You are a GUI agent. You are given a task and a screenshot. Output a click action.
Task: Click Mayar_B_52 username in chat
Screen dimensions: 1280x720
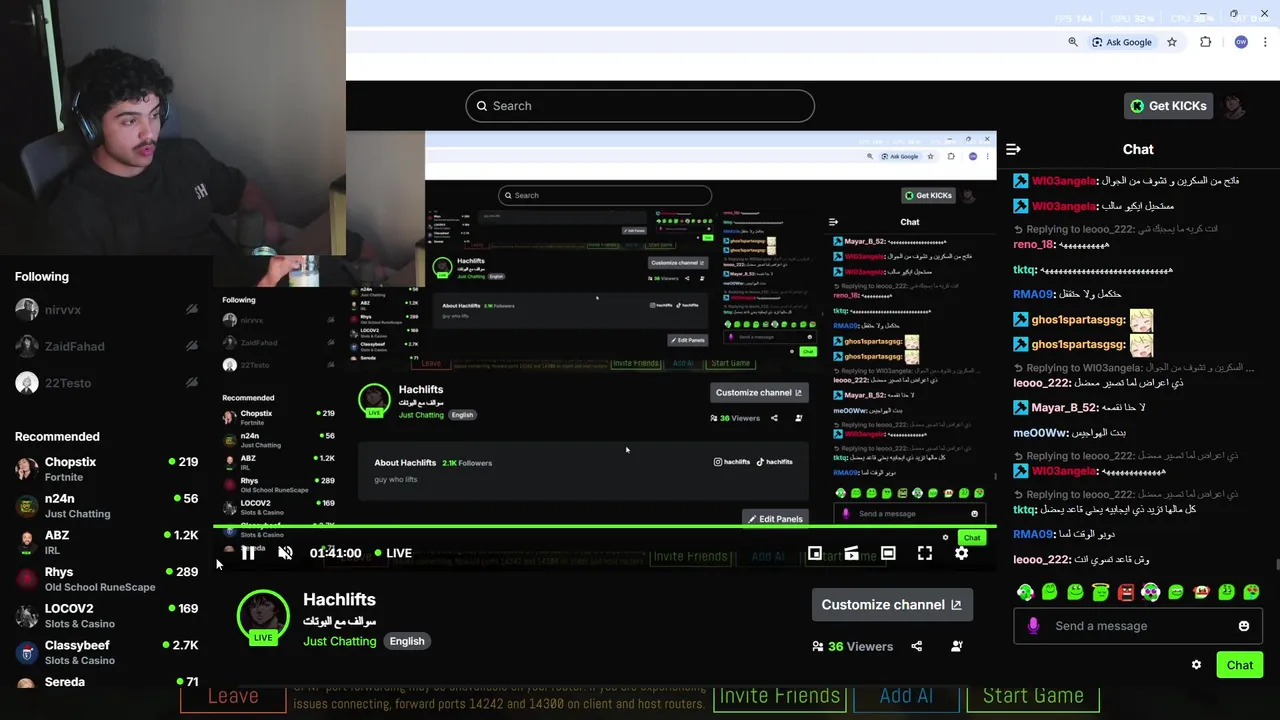tap(1064, 408)
